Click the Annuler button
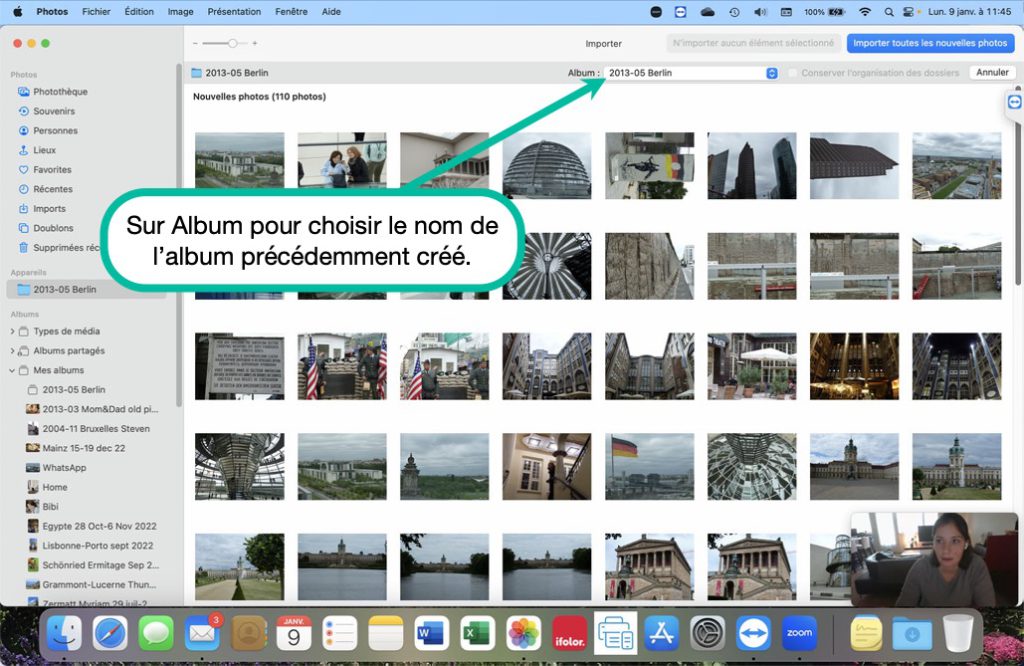 992,73
